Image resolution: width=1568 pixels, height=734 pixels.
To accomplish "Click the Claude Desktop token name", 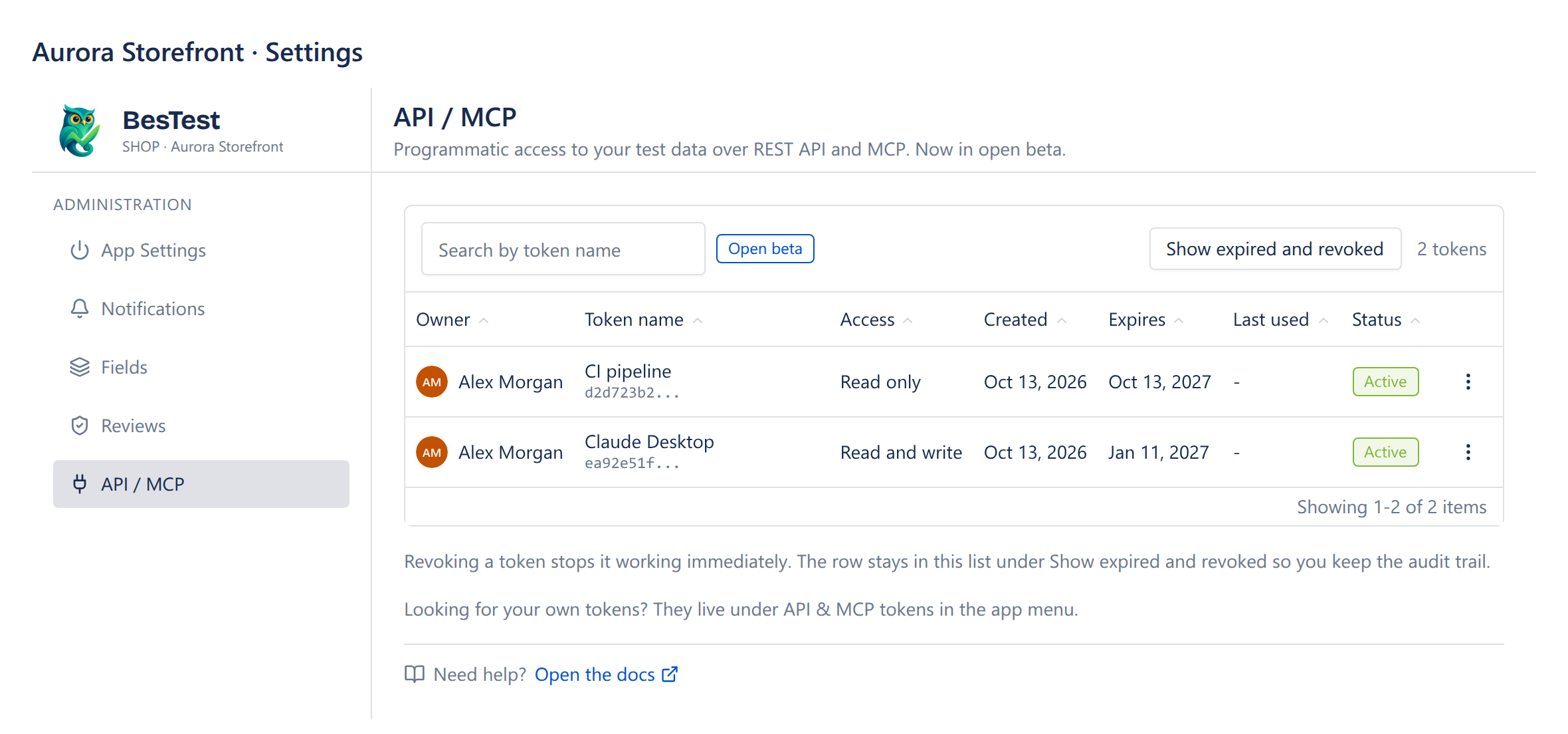I will pos(649,441).
